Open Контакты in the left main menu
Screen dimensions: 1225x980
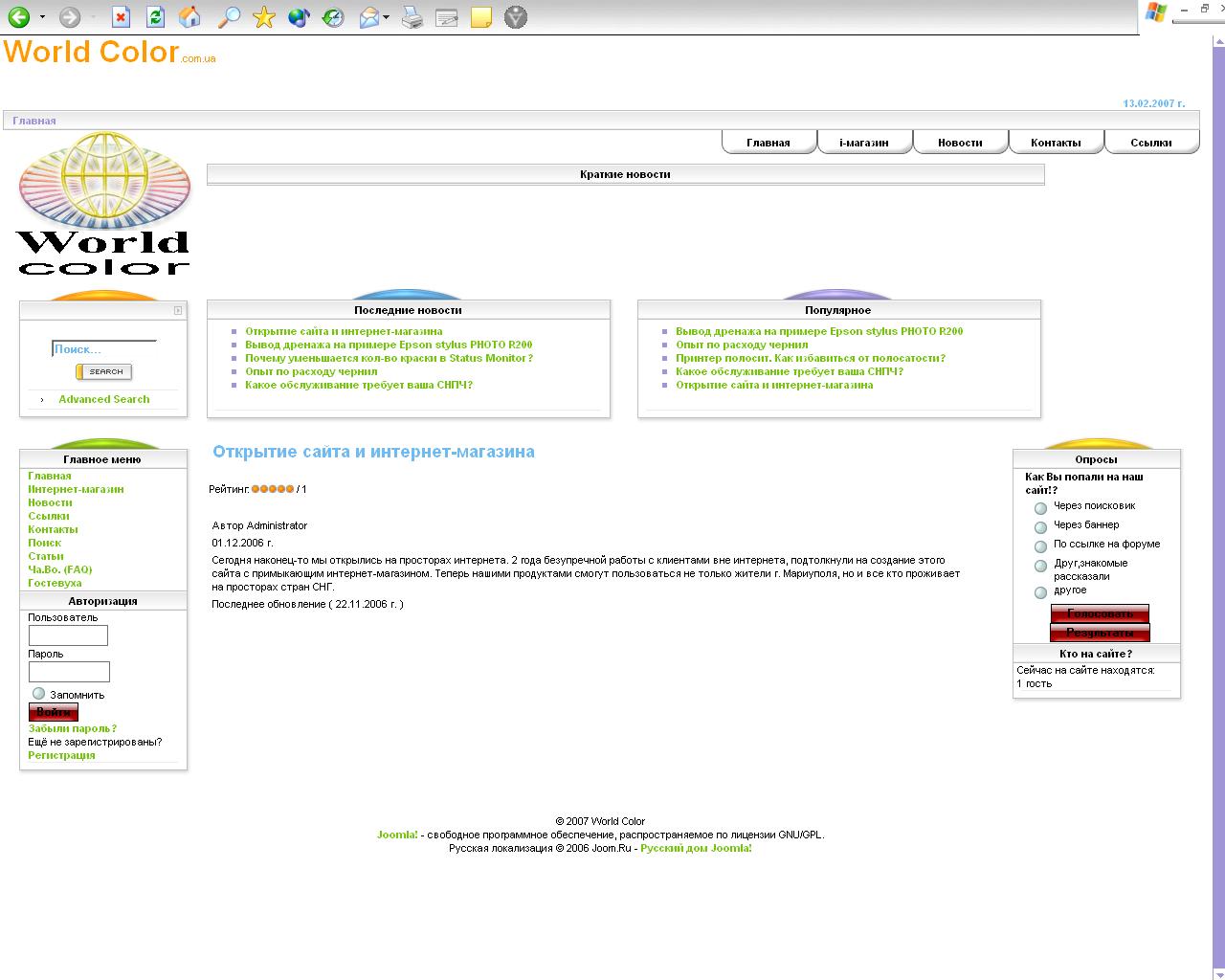coord(53,529)
